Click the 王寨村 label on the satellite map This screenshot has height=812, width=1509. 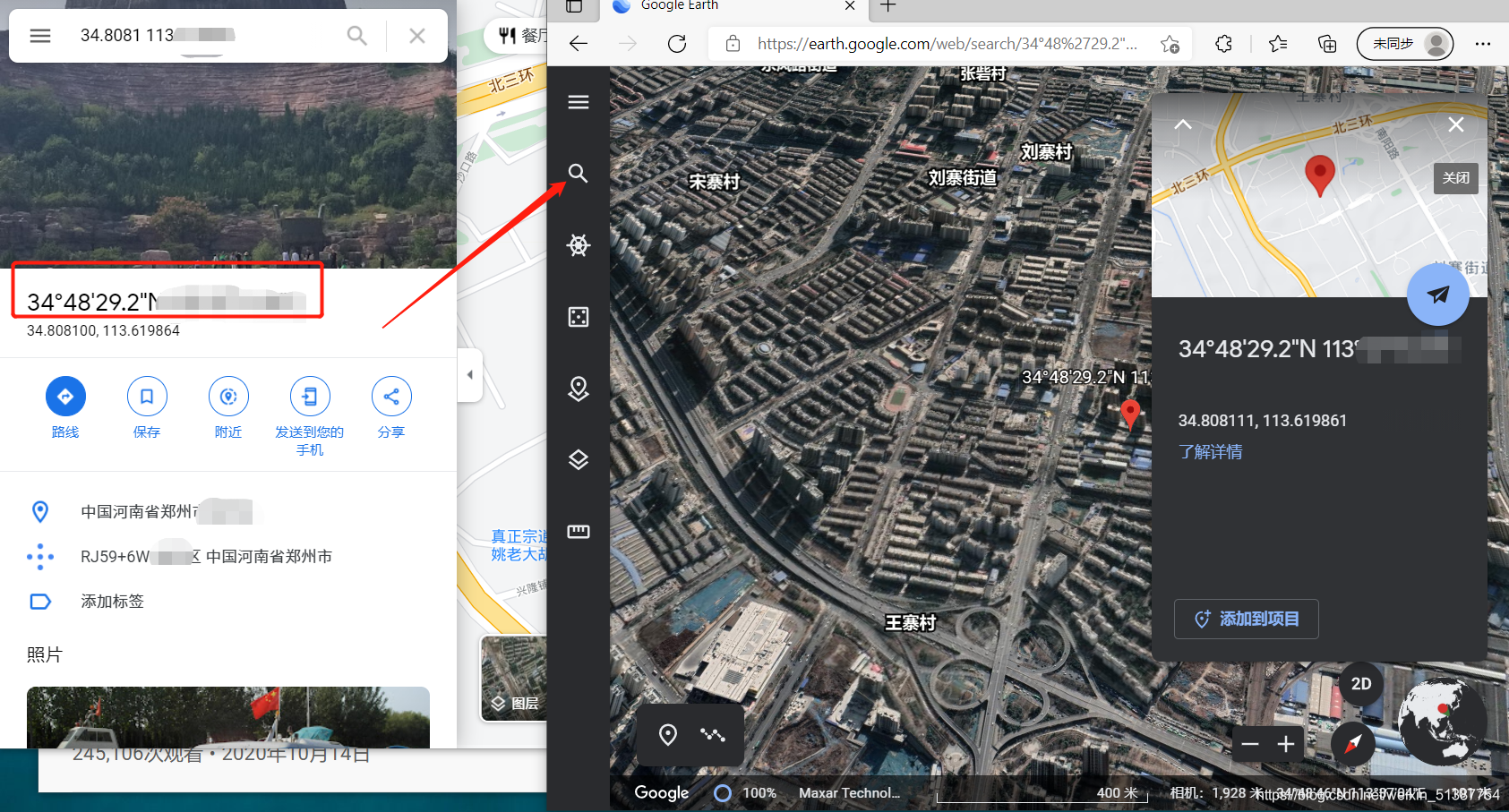(x=911, y=622)
